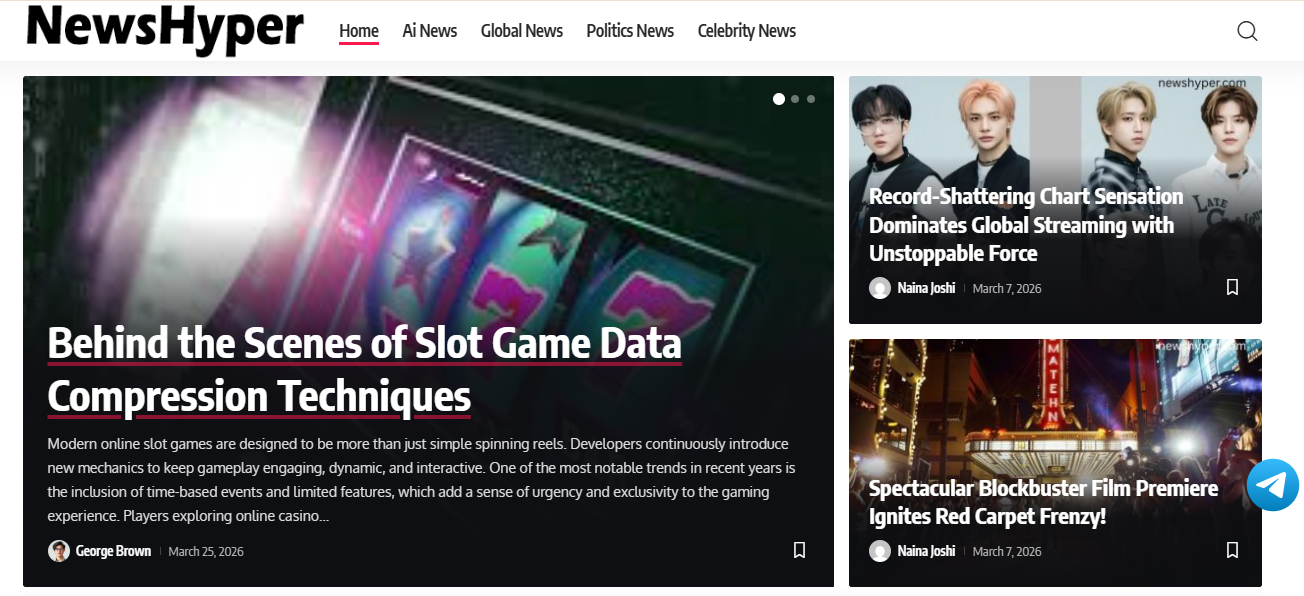Go to Ai News section

point(430,31)
